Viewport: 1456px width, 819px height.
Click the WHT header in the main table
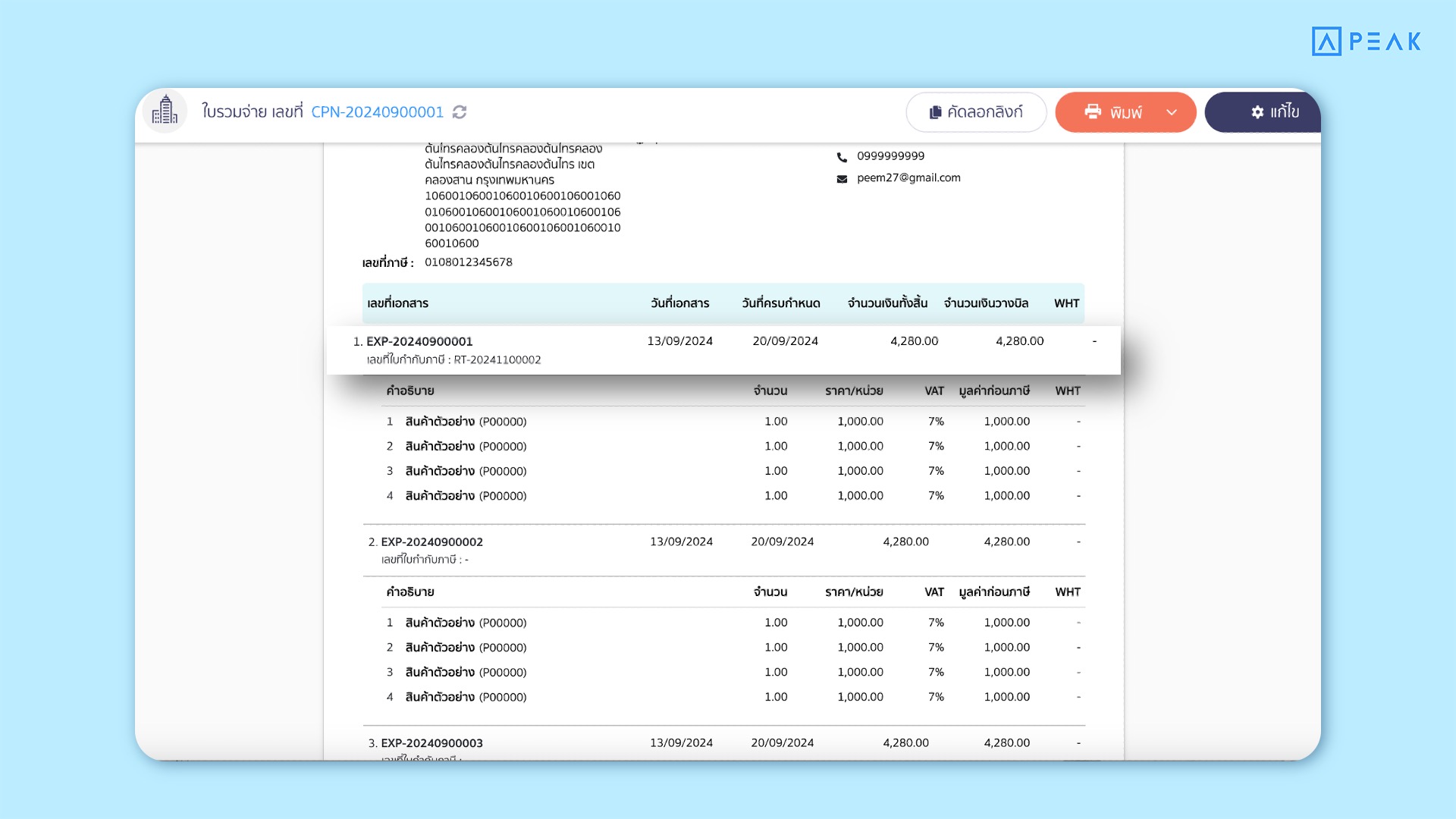[x=1066, y=303]
